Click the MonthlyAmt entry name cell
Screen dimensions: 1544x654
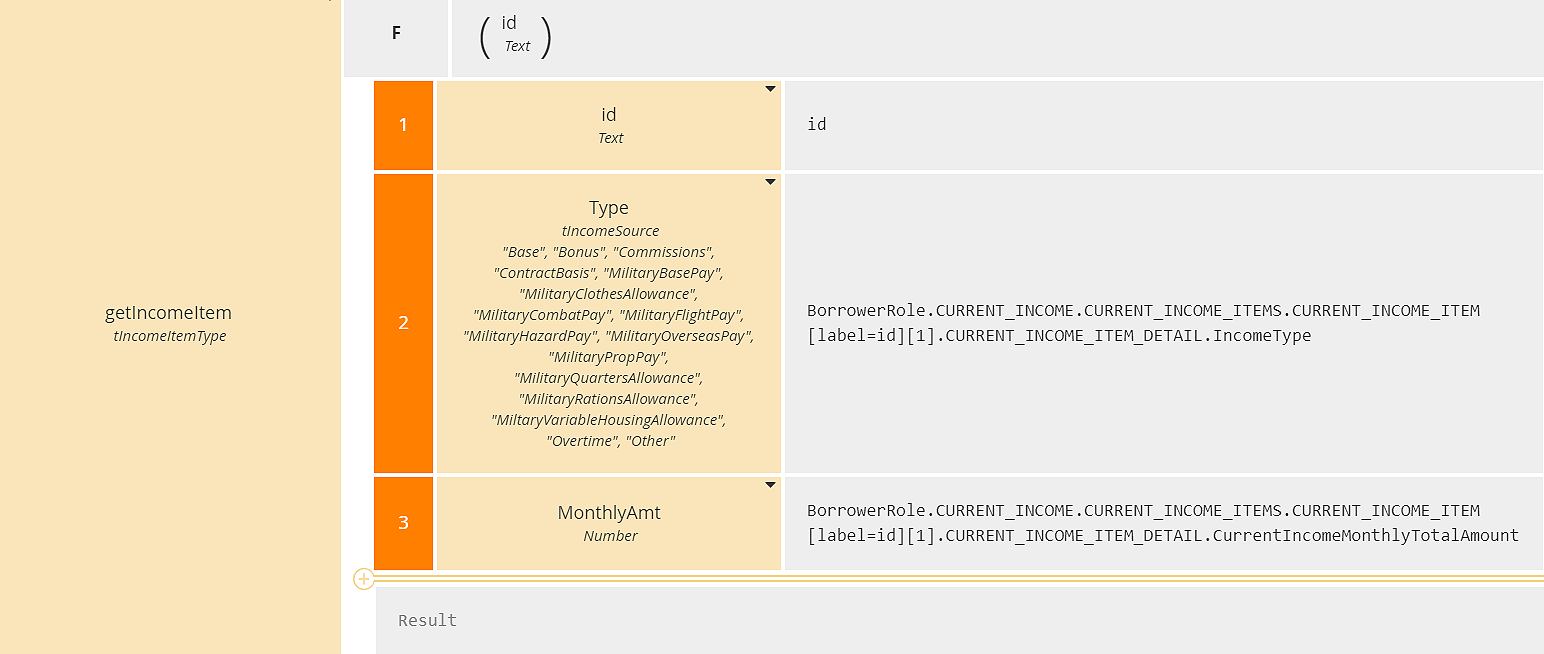tap(609, 513)
